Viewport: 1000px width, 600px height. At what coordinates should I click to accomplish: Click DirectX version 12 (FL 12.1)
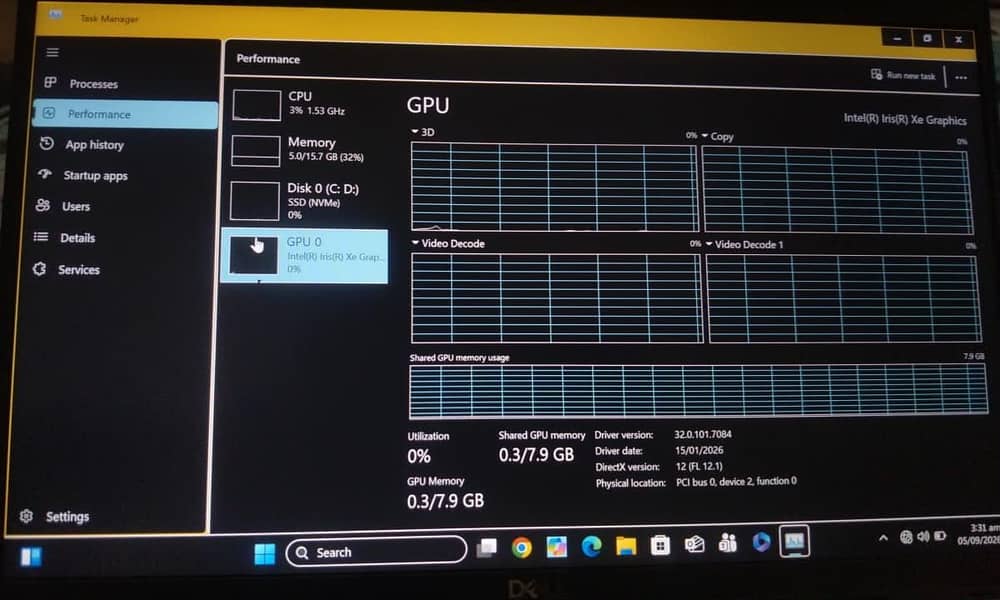(699, 466)
